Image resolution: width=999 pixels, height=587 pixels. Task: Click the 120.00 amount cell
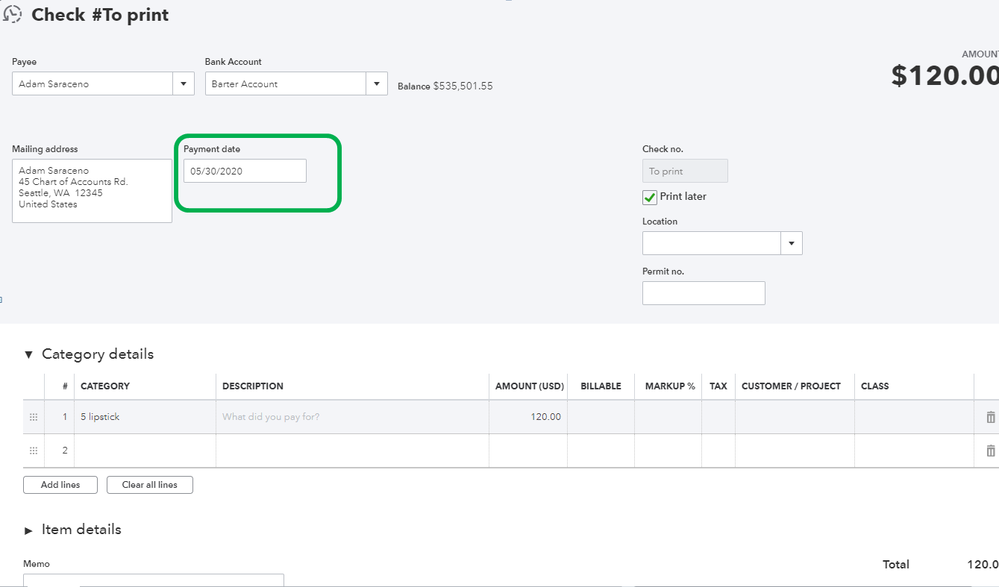click(x=528, y=417)
